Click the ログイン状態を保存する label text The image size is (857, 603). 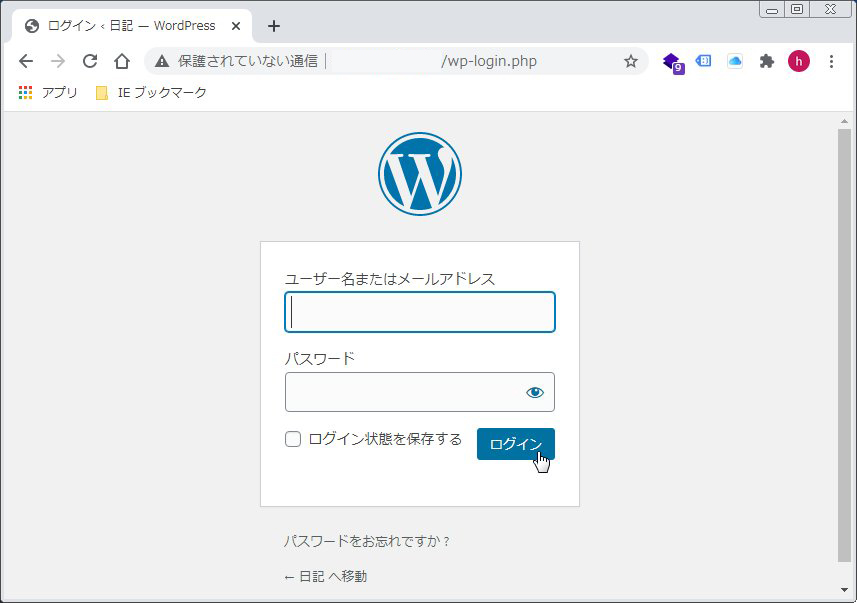click(385, 439)
